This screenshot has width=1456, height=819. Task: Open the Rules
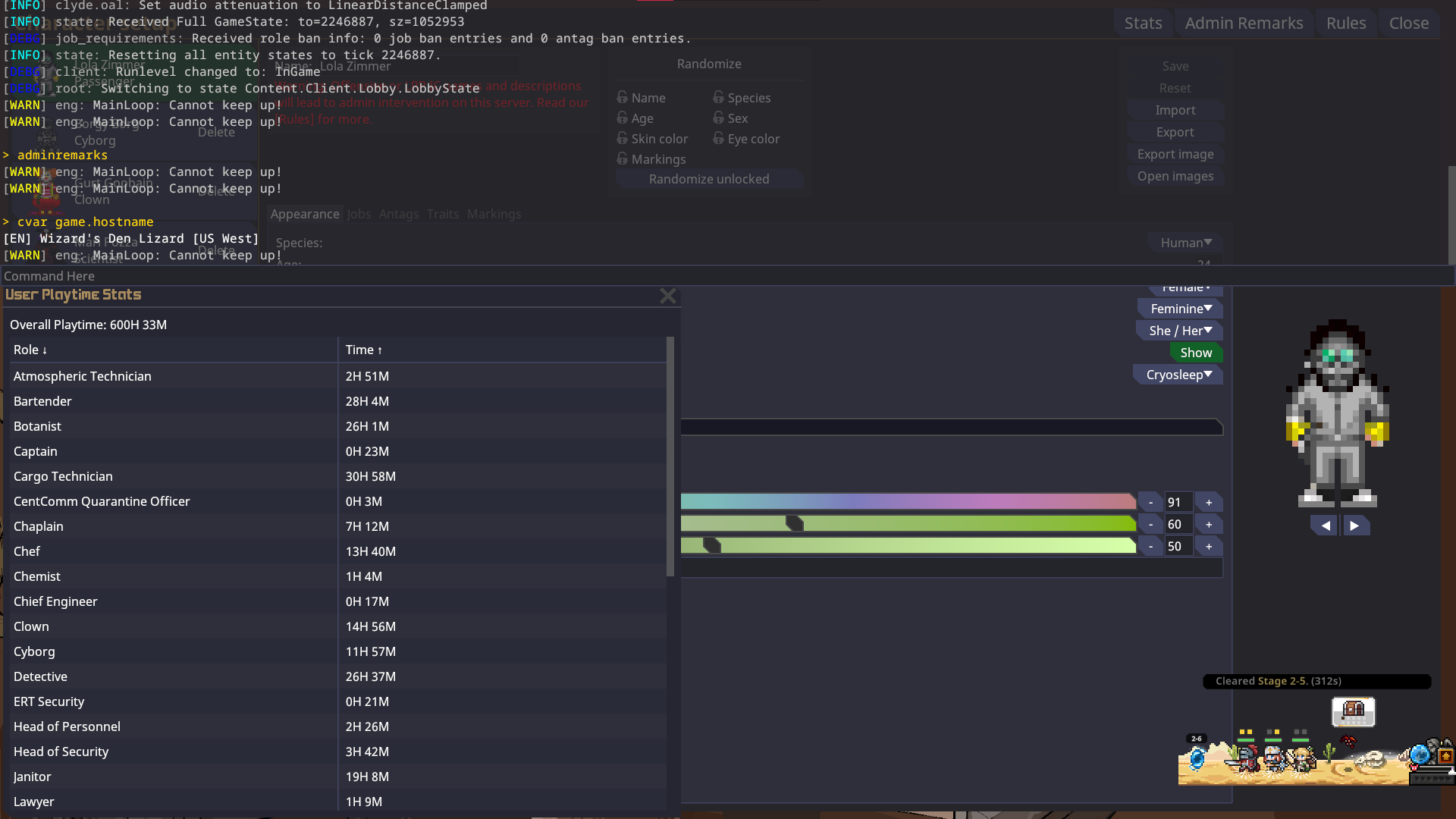[1346, 24]
